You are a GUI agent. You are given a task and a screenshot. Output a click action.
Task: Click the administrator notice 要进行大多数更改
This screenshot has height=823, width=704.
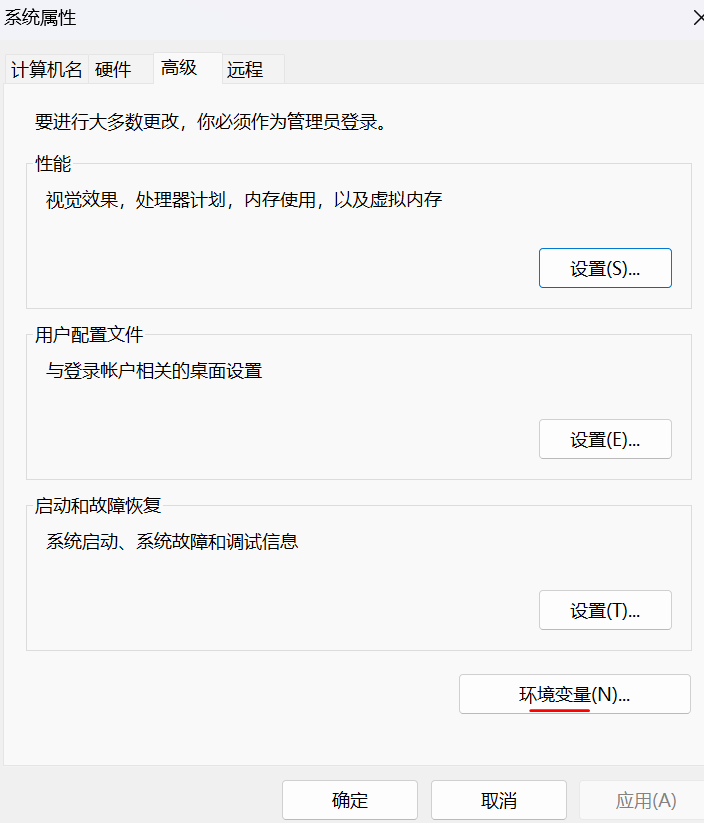tap(211, 122)
